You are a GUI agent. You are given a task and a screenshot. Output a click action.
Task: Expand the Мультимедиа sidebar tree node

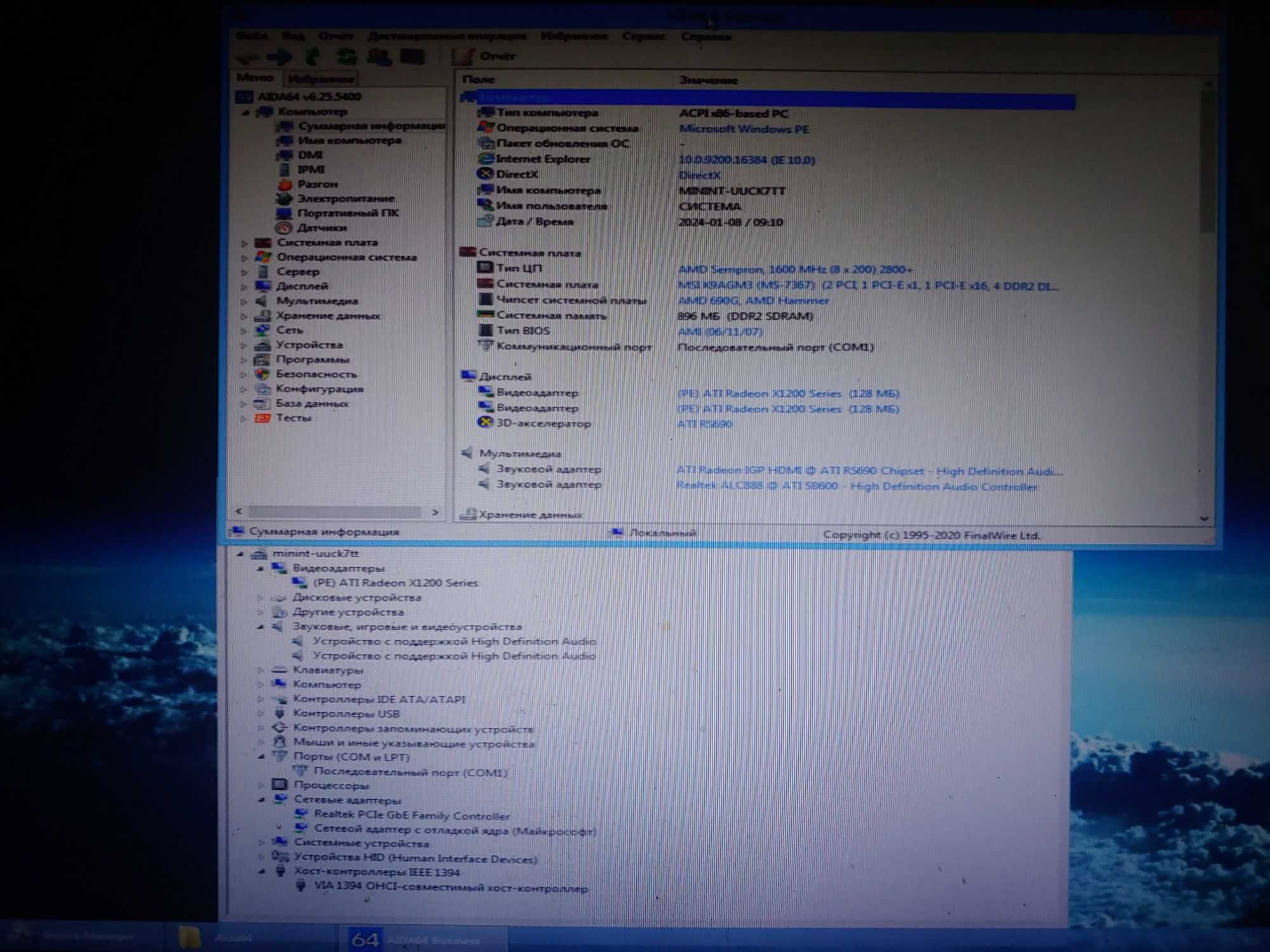click(x=244, y=301)
